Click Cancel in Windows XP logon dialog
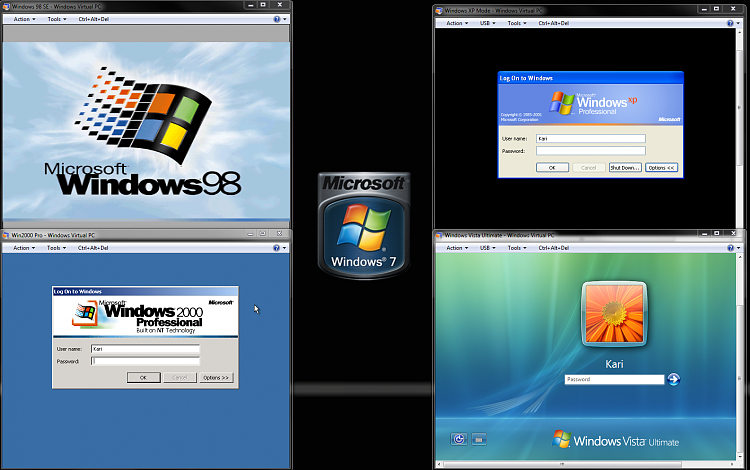Screen dimensions: 750x470 point(589,167)
